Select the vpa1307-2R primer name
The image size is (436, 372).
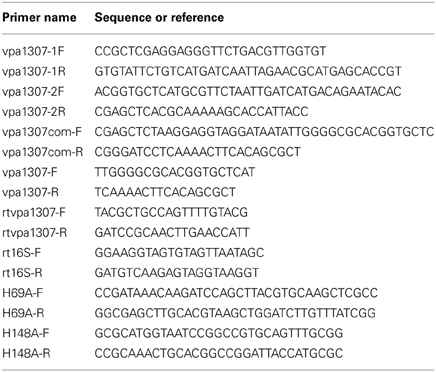(34, 112)
